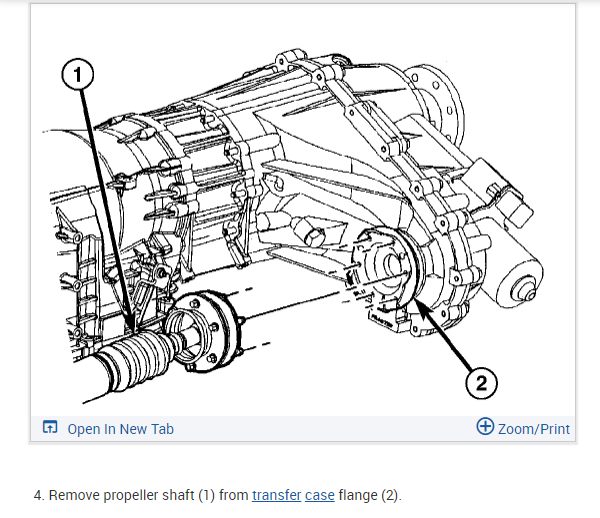Click the Open In New Tab icon
Screen dimensions: 600x518
coord(50,427)
